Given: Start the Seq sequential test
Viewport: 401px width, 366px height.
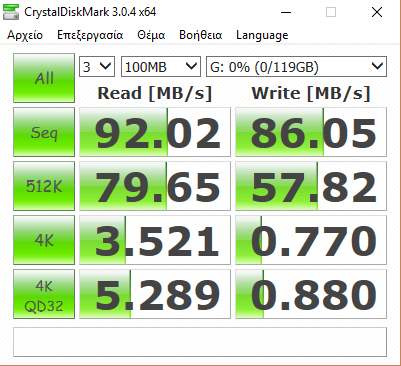Looking at the screenshot, I should point(44,132).
